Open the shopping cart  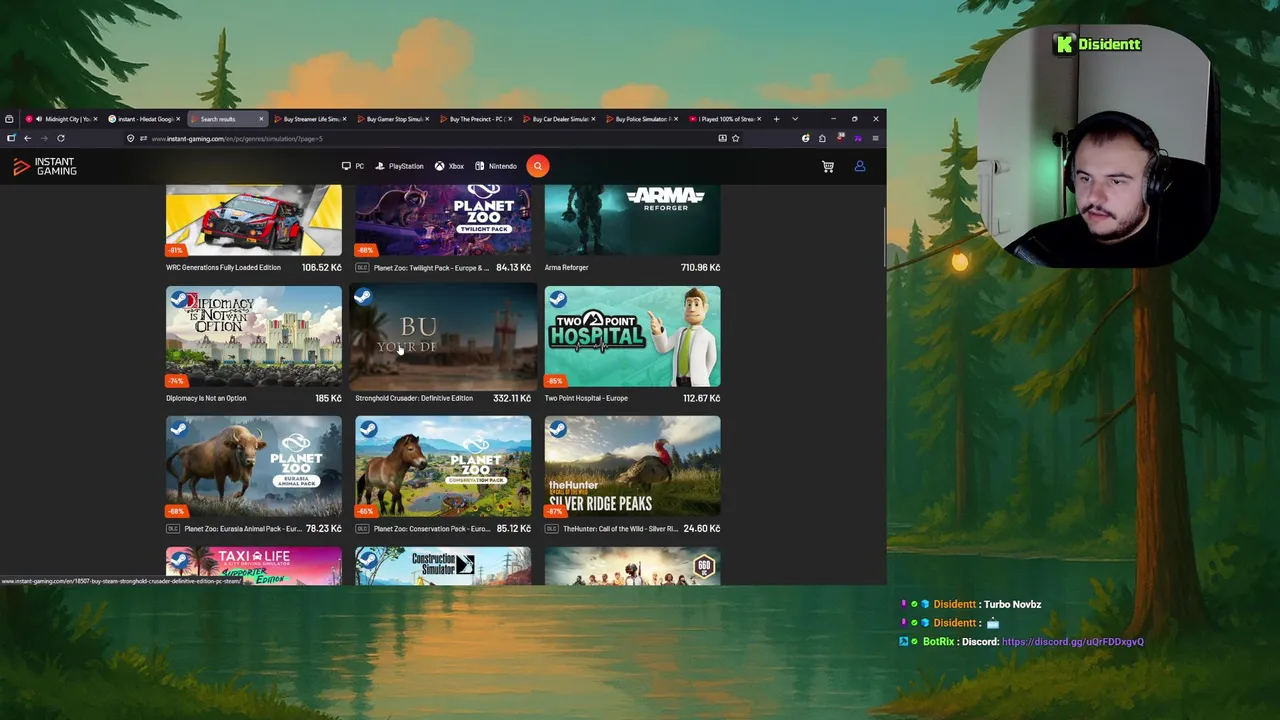(828, 166)
